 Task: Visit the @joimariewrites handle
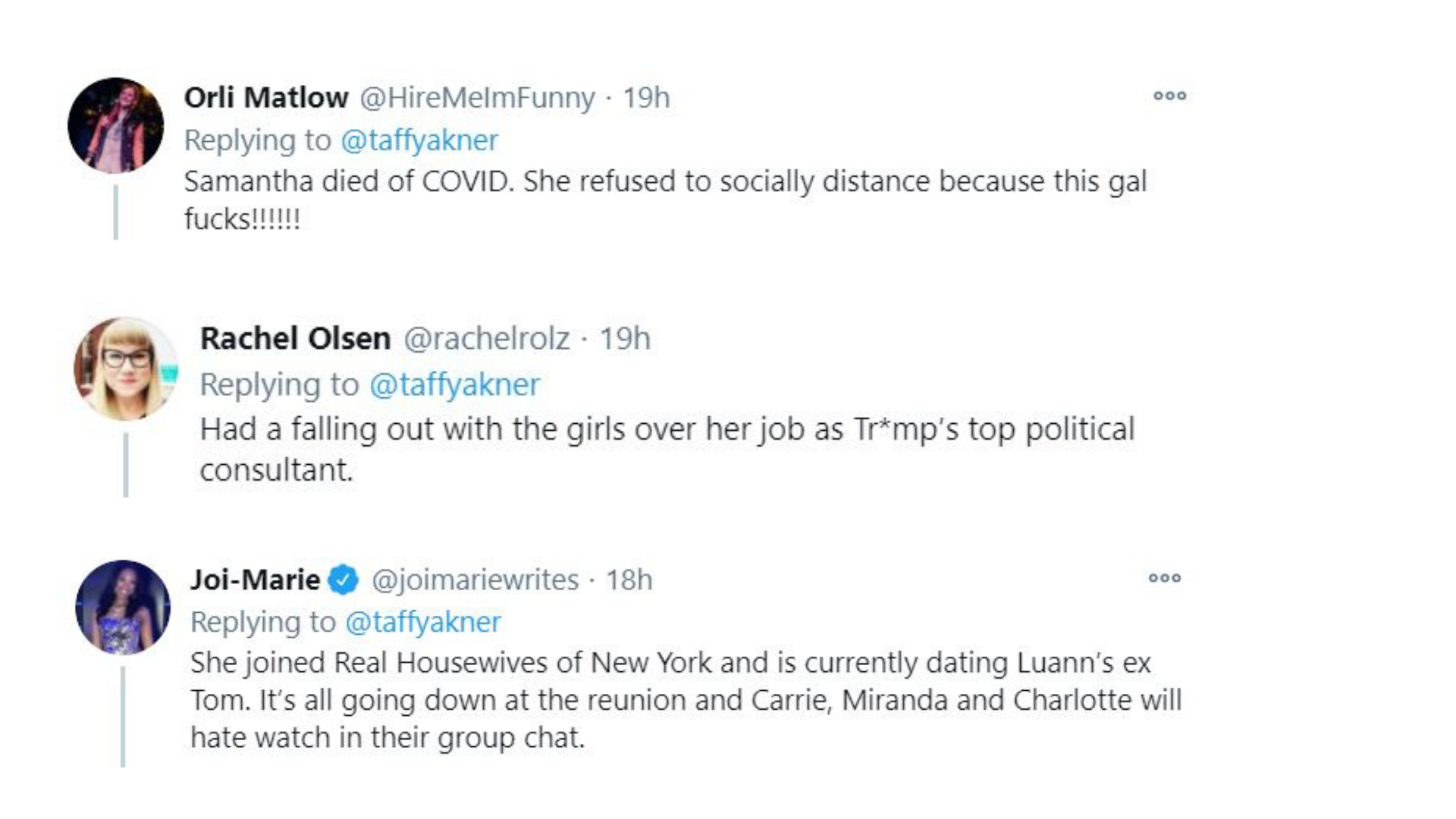[x=475, y=580]
